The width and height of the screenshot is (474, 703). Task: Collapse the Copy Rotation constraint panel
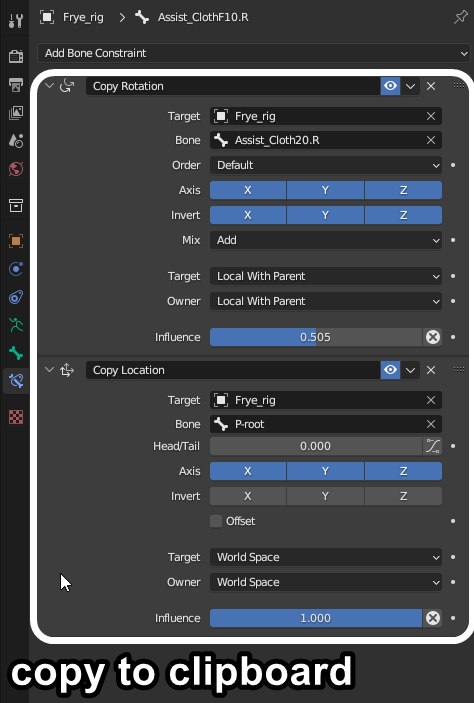(49, 86)
